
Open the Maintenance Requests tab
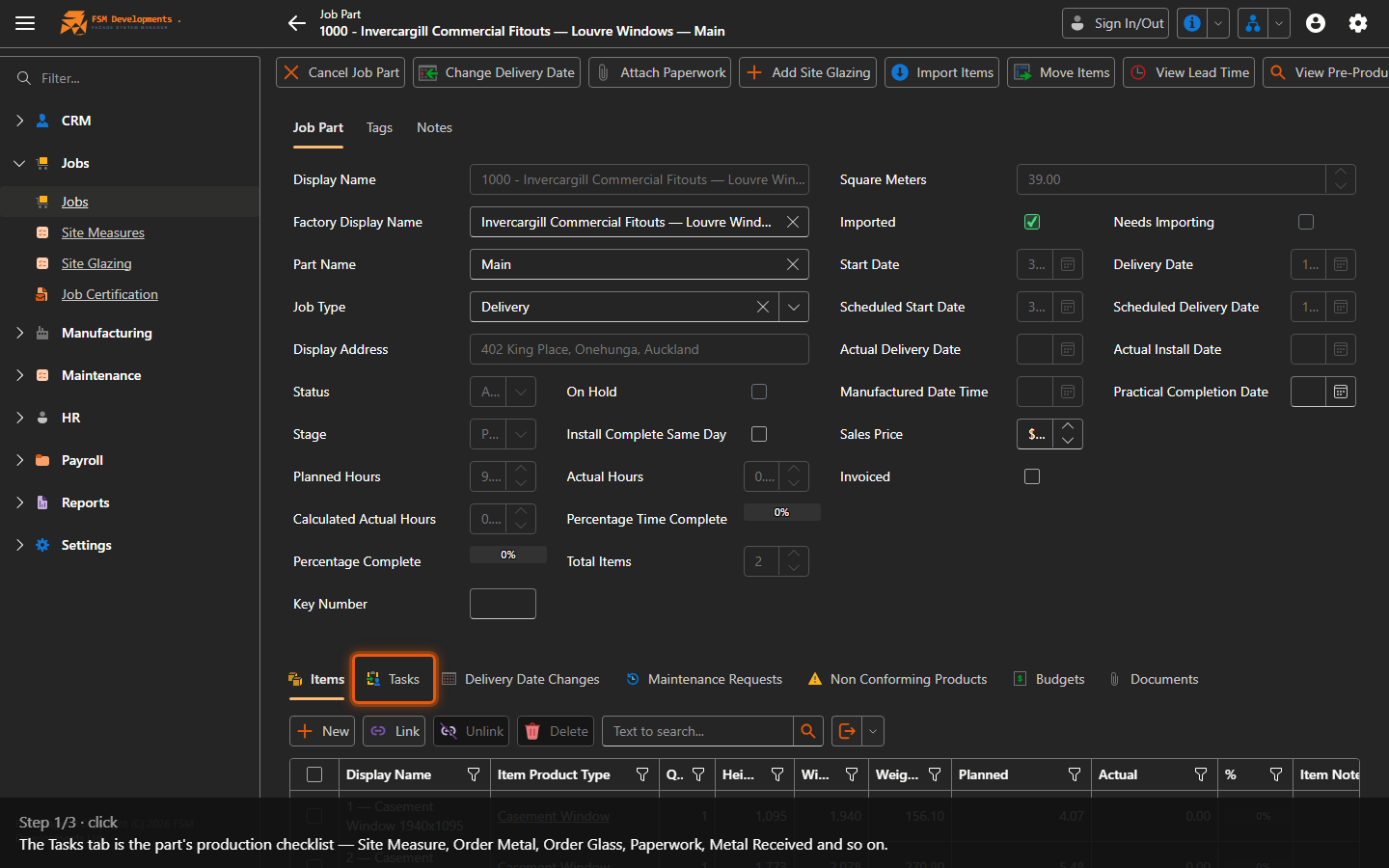(x=704, y=679)
